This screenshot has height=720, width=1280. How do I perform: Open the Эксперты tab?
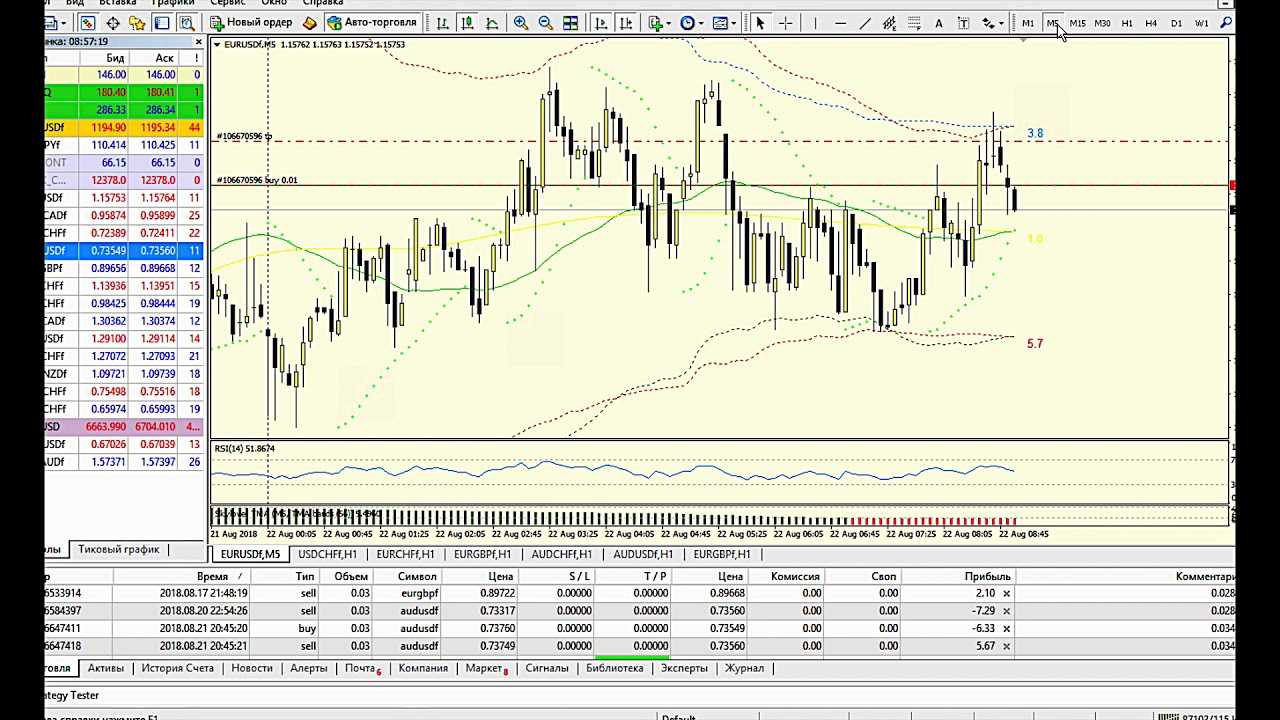[684, 668]
